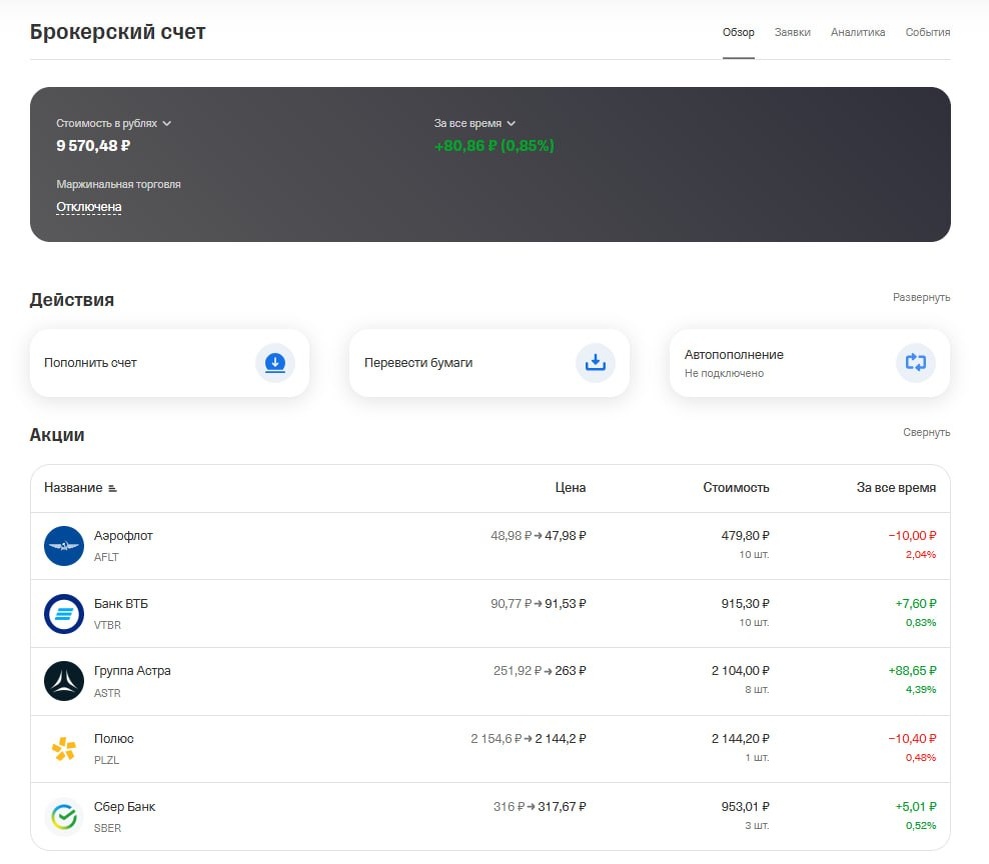
Task: Click the Сбер Банк green logo
Action: (64, 817)
